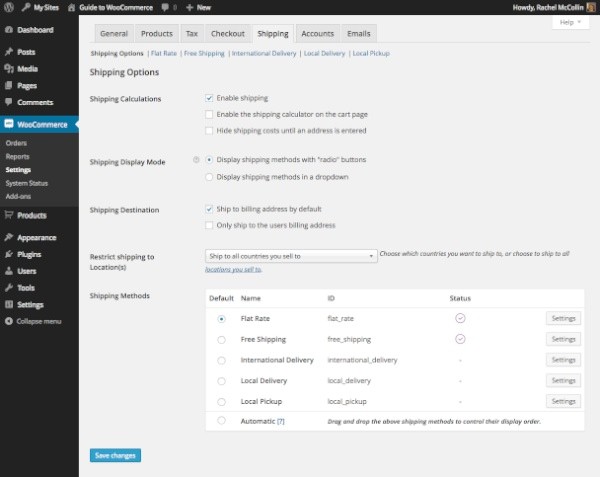Enable the shipping calculator on cart page
The width and height of the screenshot is (600, 477).
pyautogui.click(x=209, y=114)
